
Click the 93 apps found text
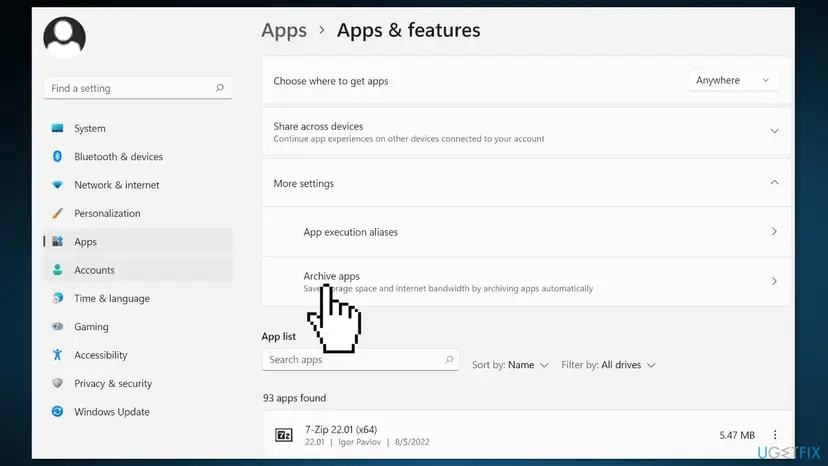point(294,398)
